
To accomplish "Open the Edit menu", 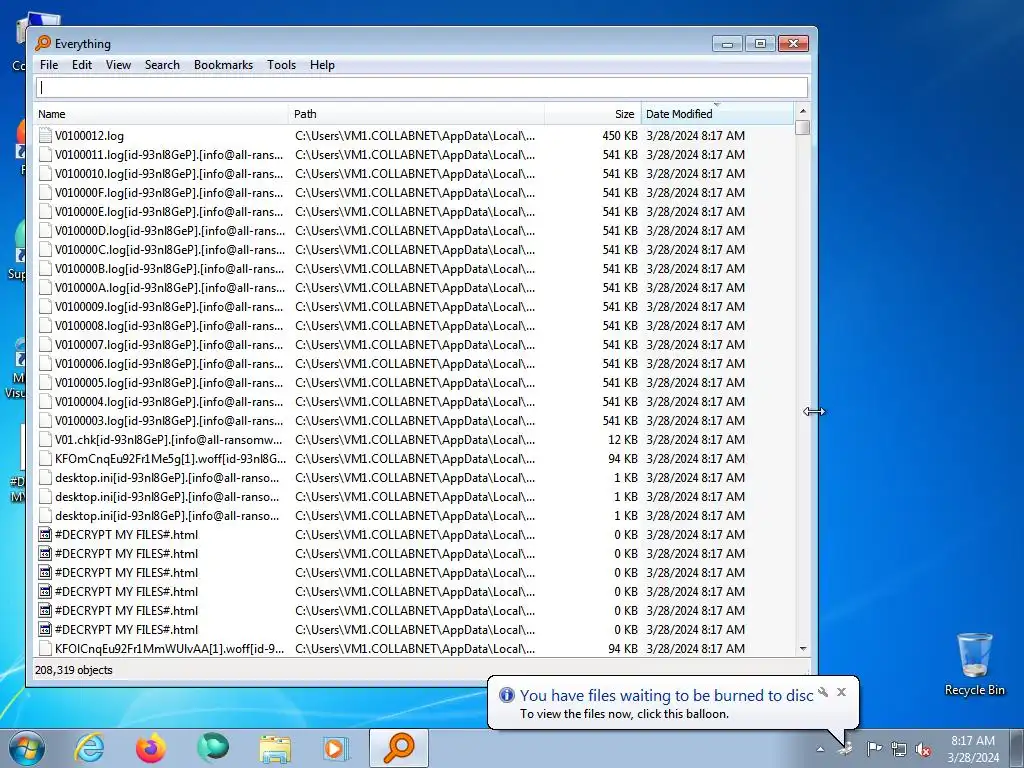I will tap(82, 65).
